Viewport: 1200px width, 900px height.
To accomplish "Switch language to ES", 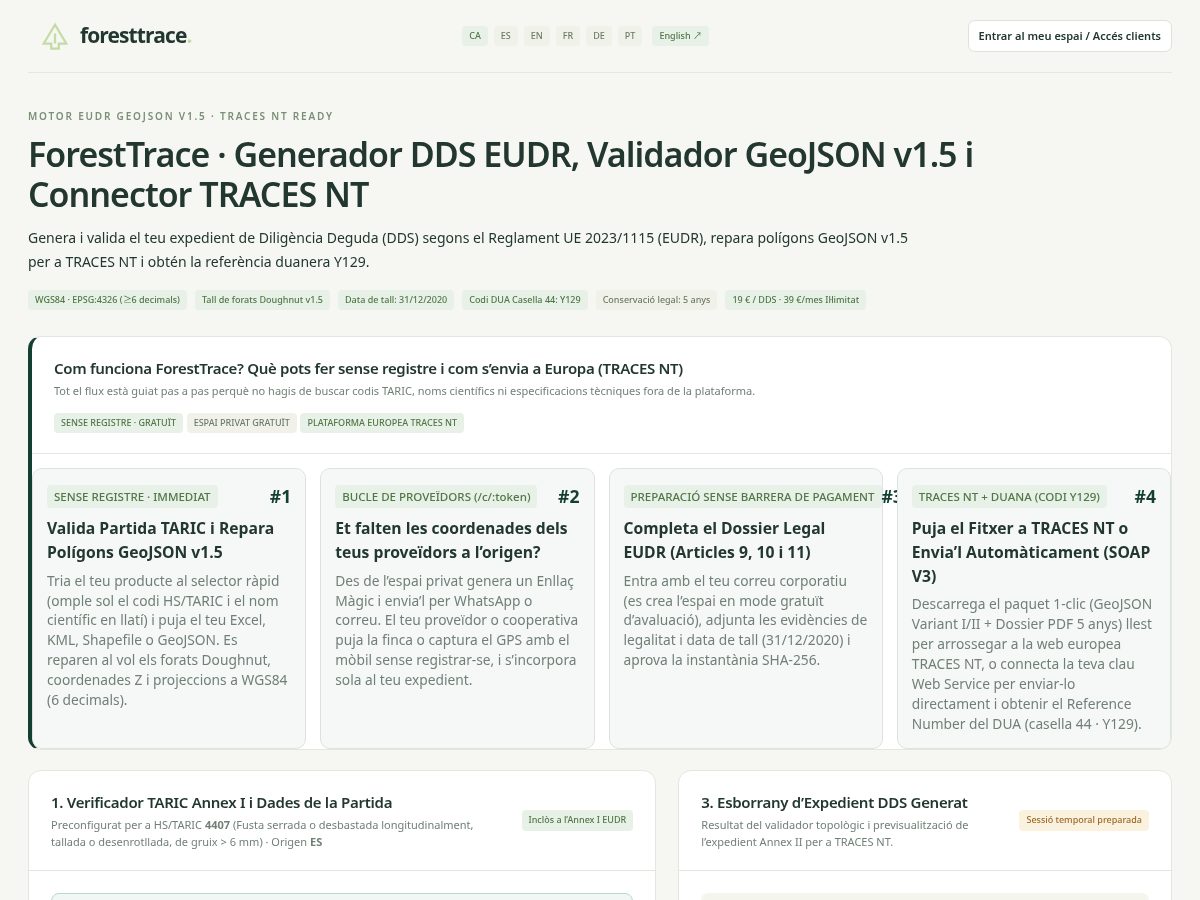I will pyautogui.click(x=506, y=36).
